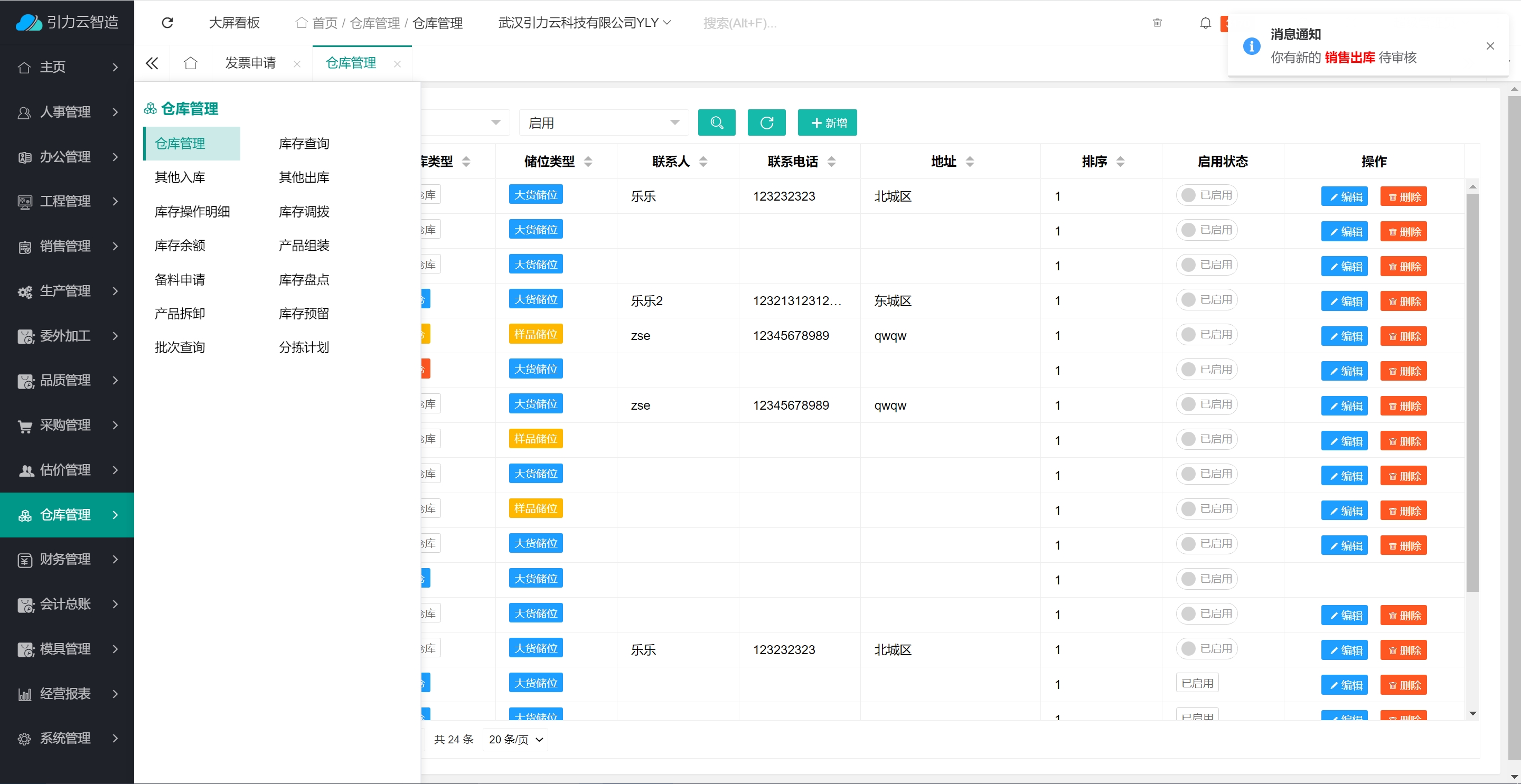Open 库存查询 from warehouse submenu
Image resolution: width=1521 pixels, height=784 pixels.
click(x=304, y=144)
